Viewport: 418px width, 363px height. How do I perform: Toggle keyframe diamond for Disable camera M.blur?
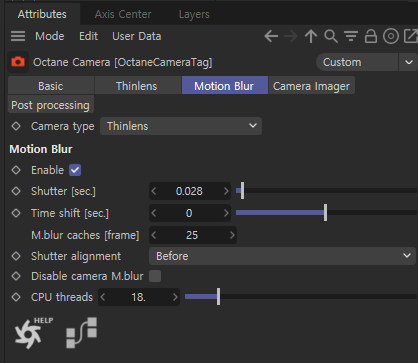(x=16, y=276)
